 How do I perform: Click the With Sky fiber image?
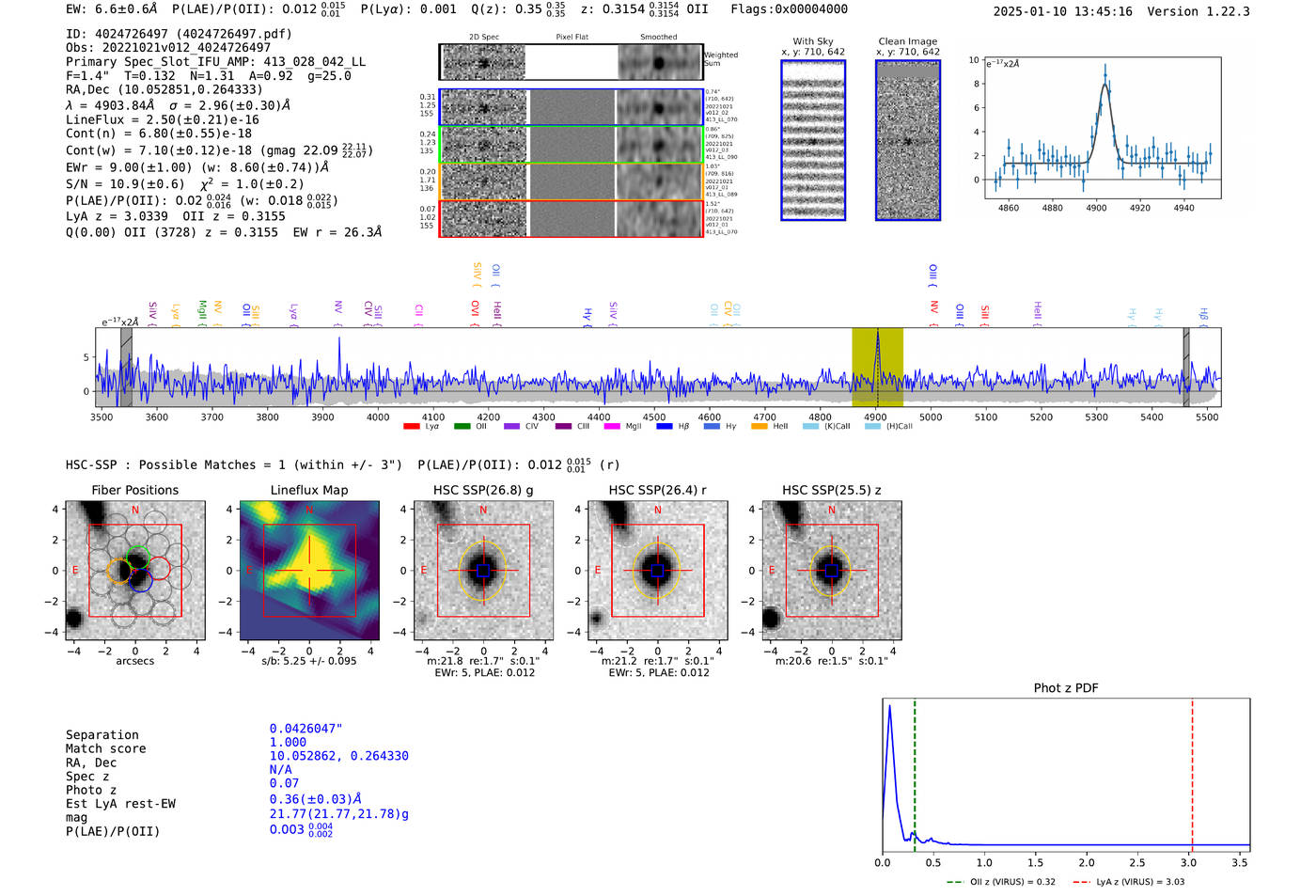[813, 141]
